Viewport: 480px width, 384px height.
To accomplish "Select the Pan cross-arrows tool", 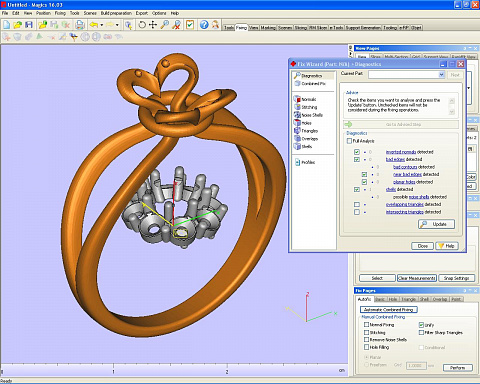I will point(153,25).
